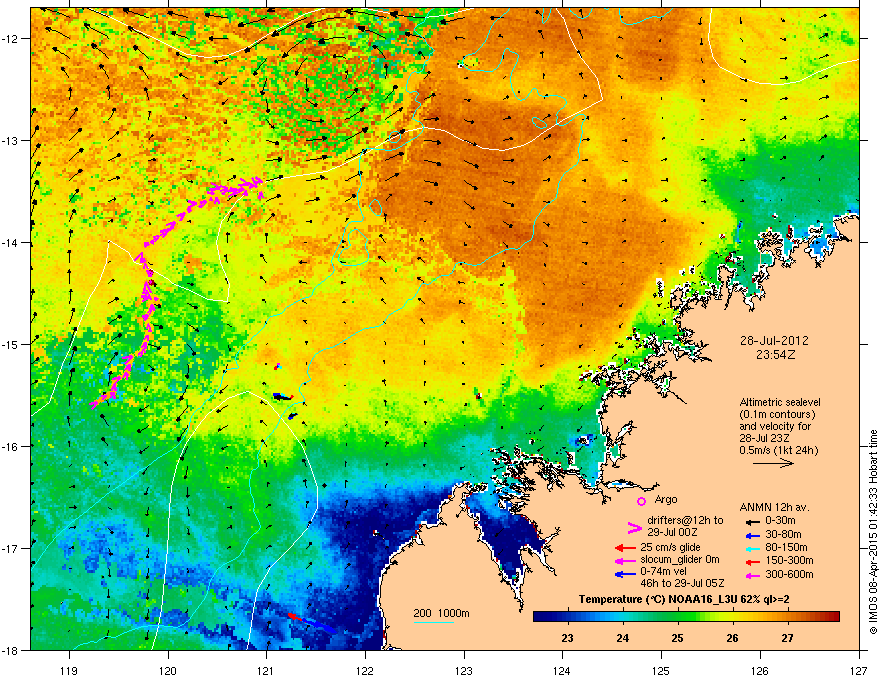Click the longitude axis label 124
Image resolution: width=880 pixels, height=680 pixels.
(562, 671)
